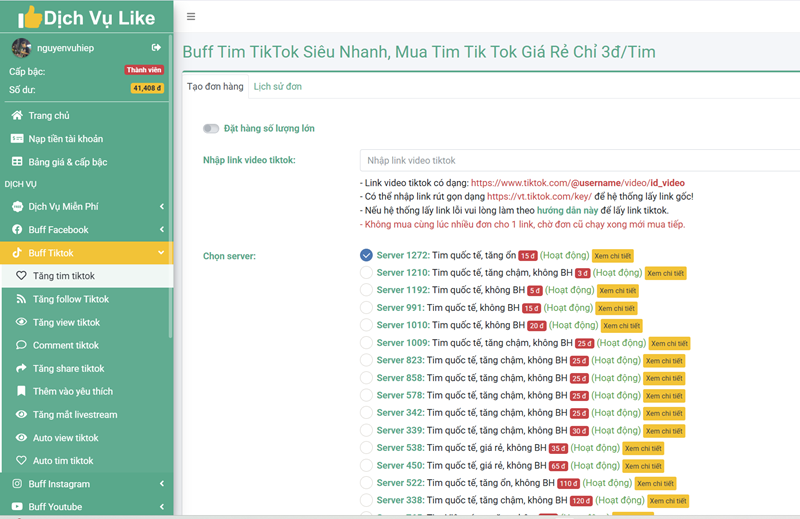Screen dimensions: 800x519
Task: Open the Tăng mắt livestream menu item
Action: [87, 414]
